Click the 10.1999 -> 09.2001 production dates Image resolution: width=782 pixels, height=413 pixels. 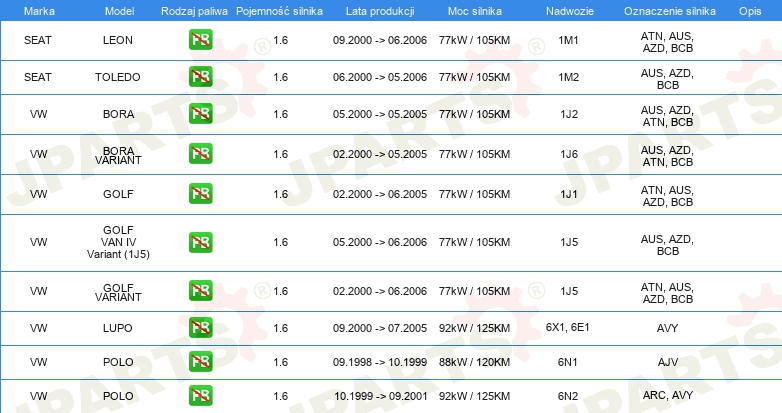coord(381,396)
